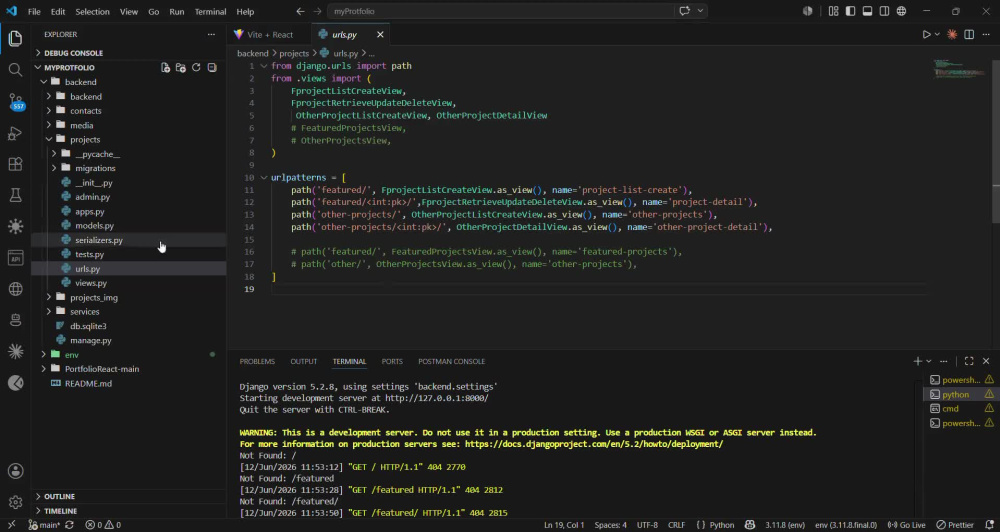
Task: Open Source Control view with 557 badge
Action: (x=15, y=102)
